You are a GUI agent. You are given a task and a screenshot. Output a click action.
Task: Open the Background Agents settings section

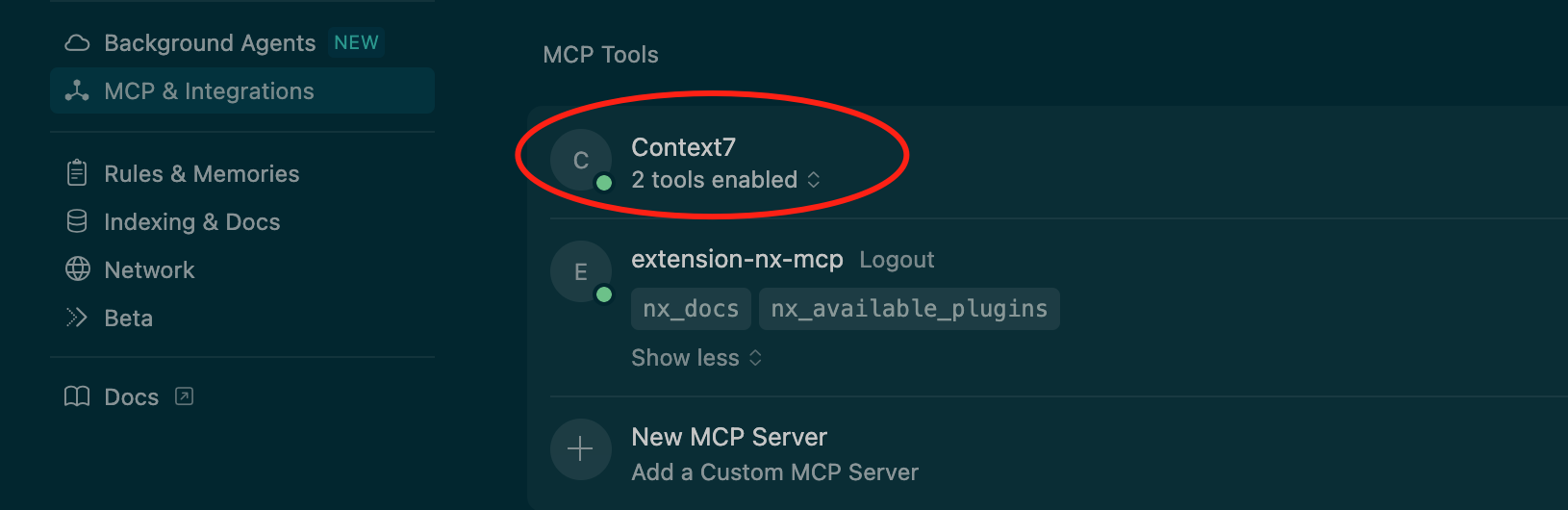click(x=210, y=43)
